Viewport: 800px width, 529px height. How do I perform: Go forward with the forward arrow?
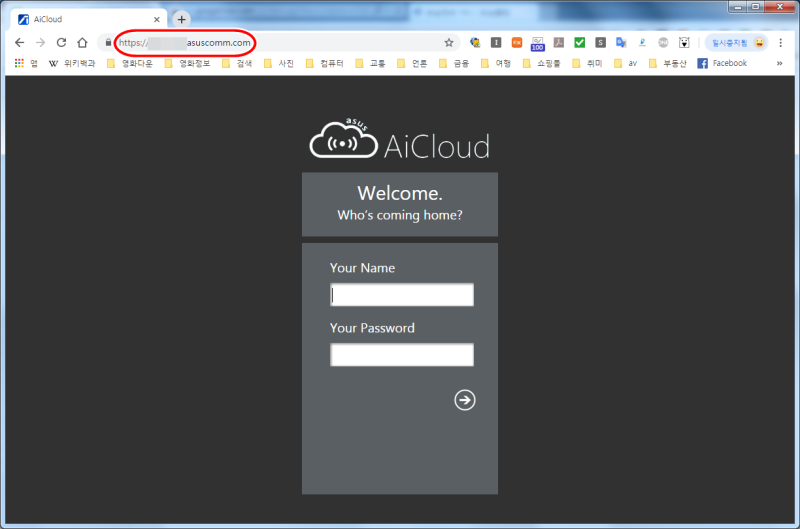pyautogui.click(x=40, y=43)
